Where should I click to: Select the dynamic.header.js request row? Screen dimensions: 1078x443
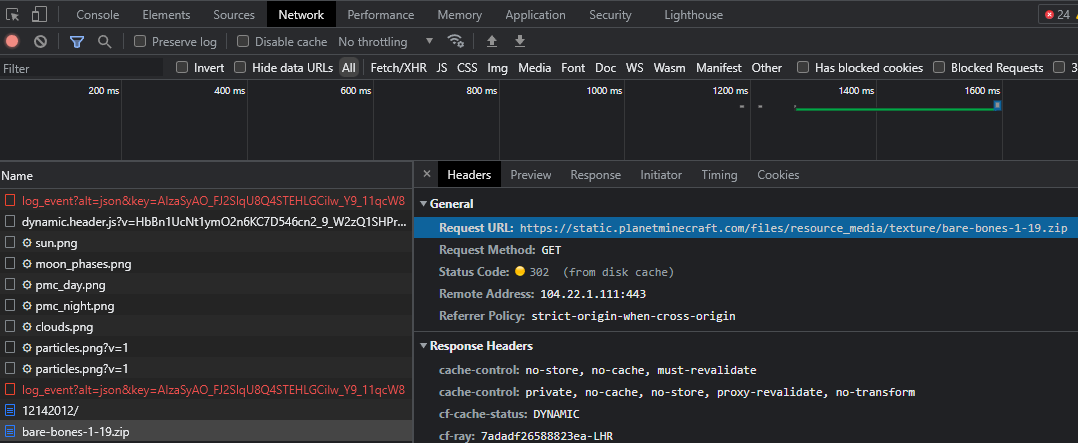tap(206, 222)
